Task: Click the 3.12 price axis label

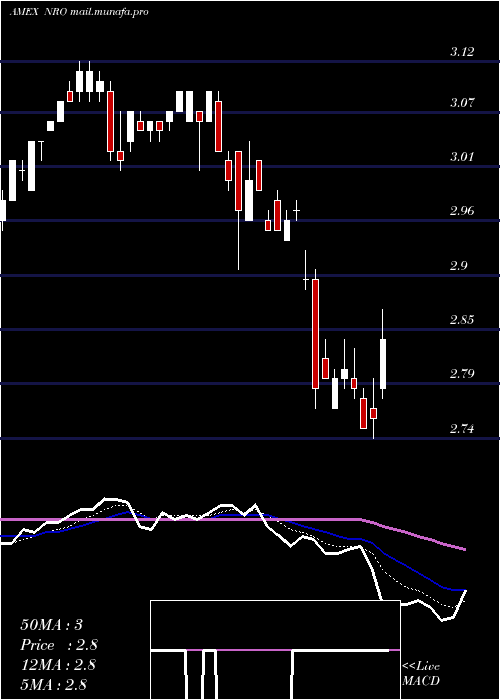Action: pos(461,52)
